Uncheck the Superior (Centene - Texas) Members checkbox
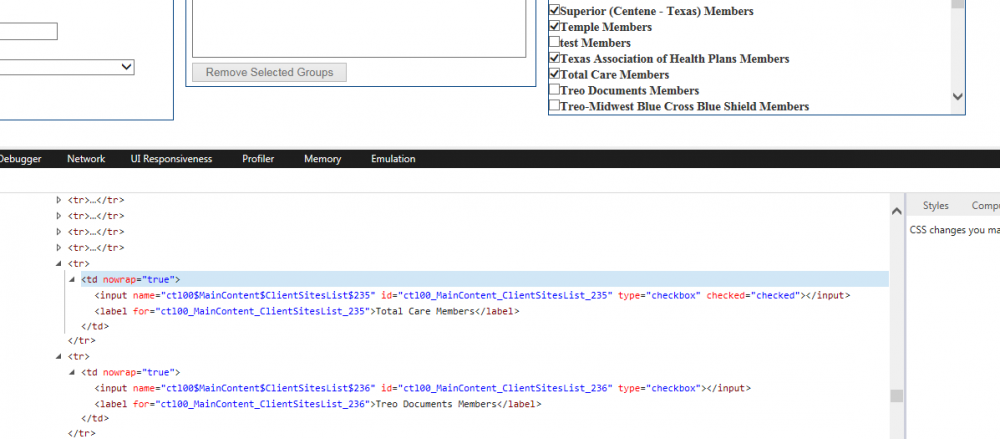 (x=555, y=11)
